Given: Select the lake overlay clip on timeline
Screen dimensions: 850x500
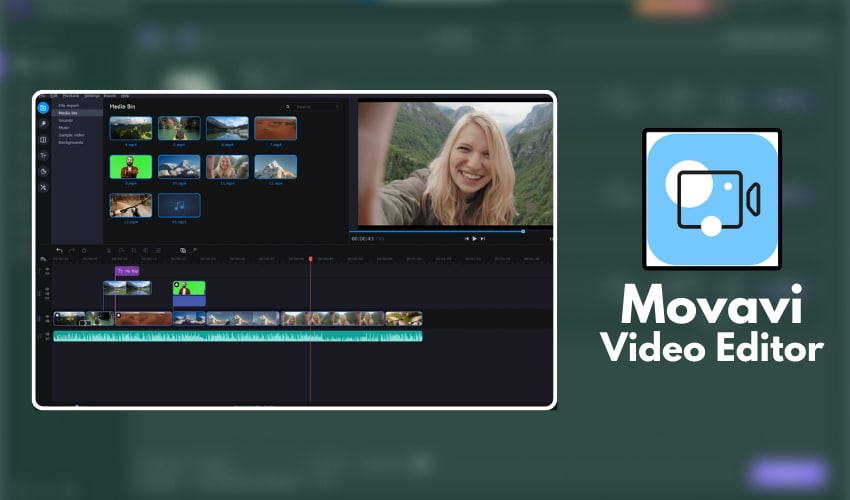Looking at the screenshot, I should click(127, 288).
